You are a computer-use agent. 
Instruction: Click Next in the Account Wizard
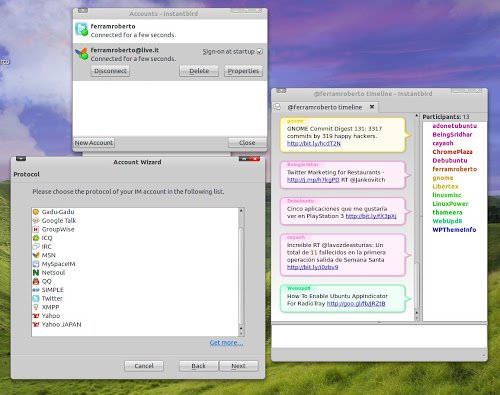point(238,366)
